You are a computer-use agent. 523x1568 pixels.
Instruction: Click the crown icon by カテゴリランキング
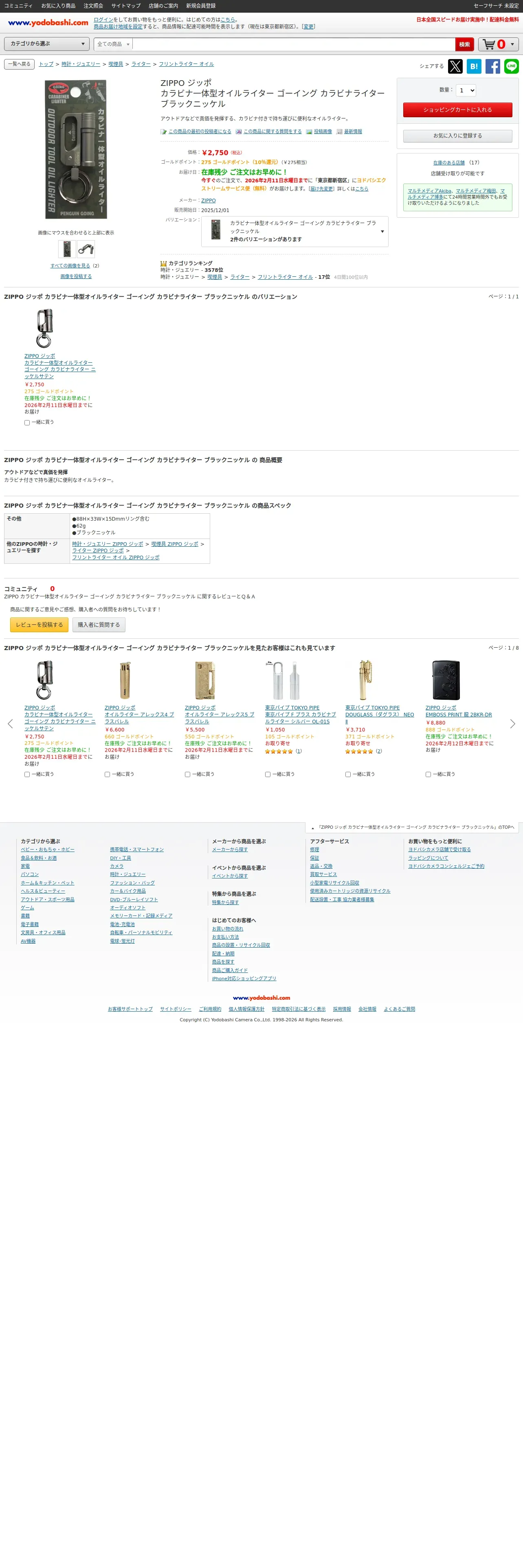tap(163, 263)
